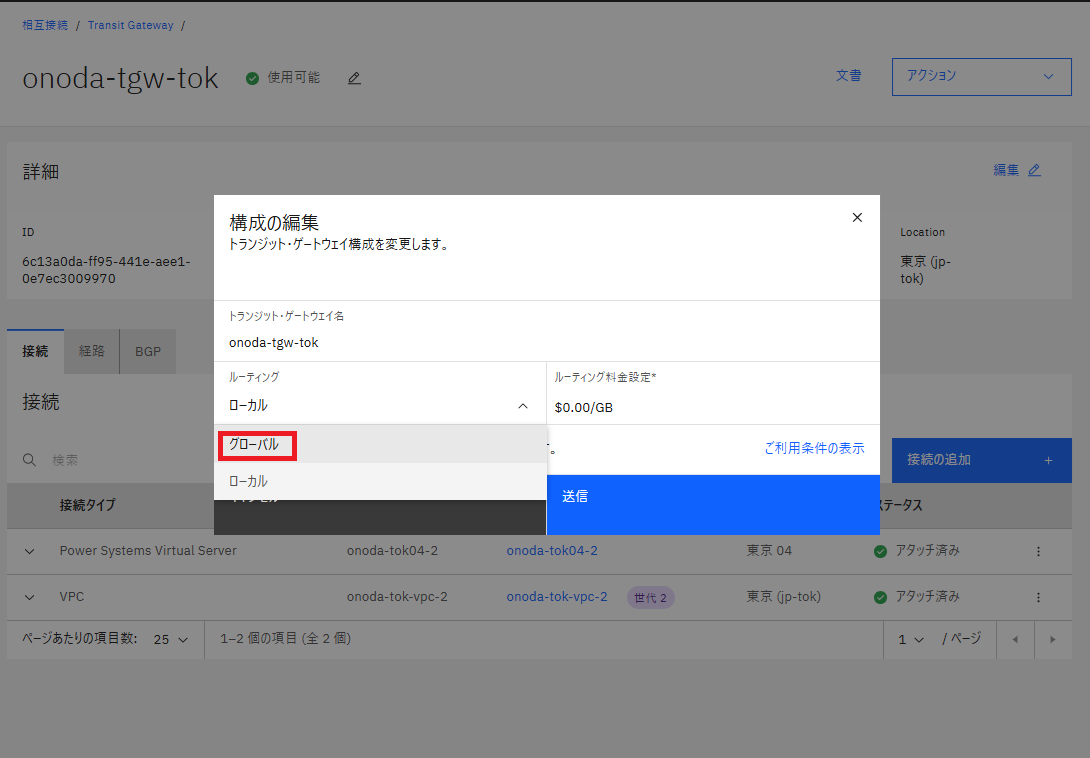The image size is (1090, 758).
Task: Click attached status icon for onoda-tok04-2
Action: click(880, 551)
